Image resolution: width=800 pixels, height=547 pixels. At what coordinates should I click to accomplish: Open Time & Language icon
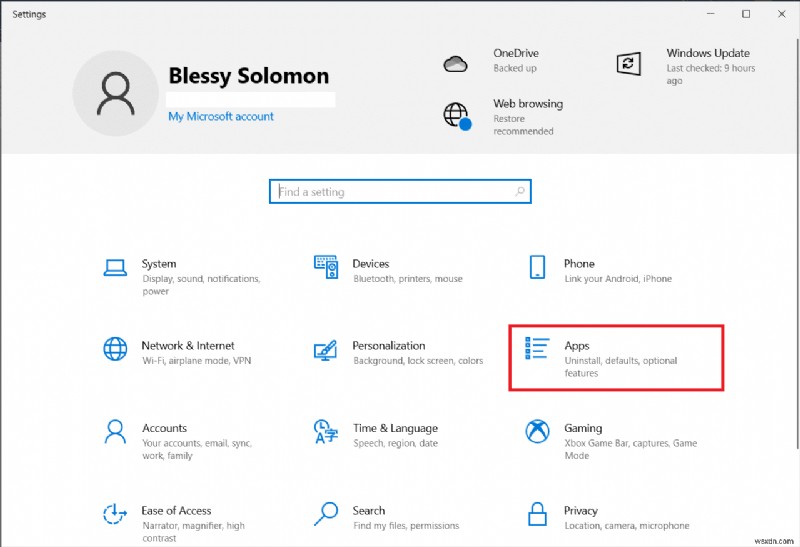click(326, 431)
